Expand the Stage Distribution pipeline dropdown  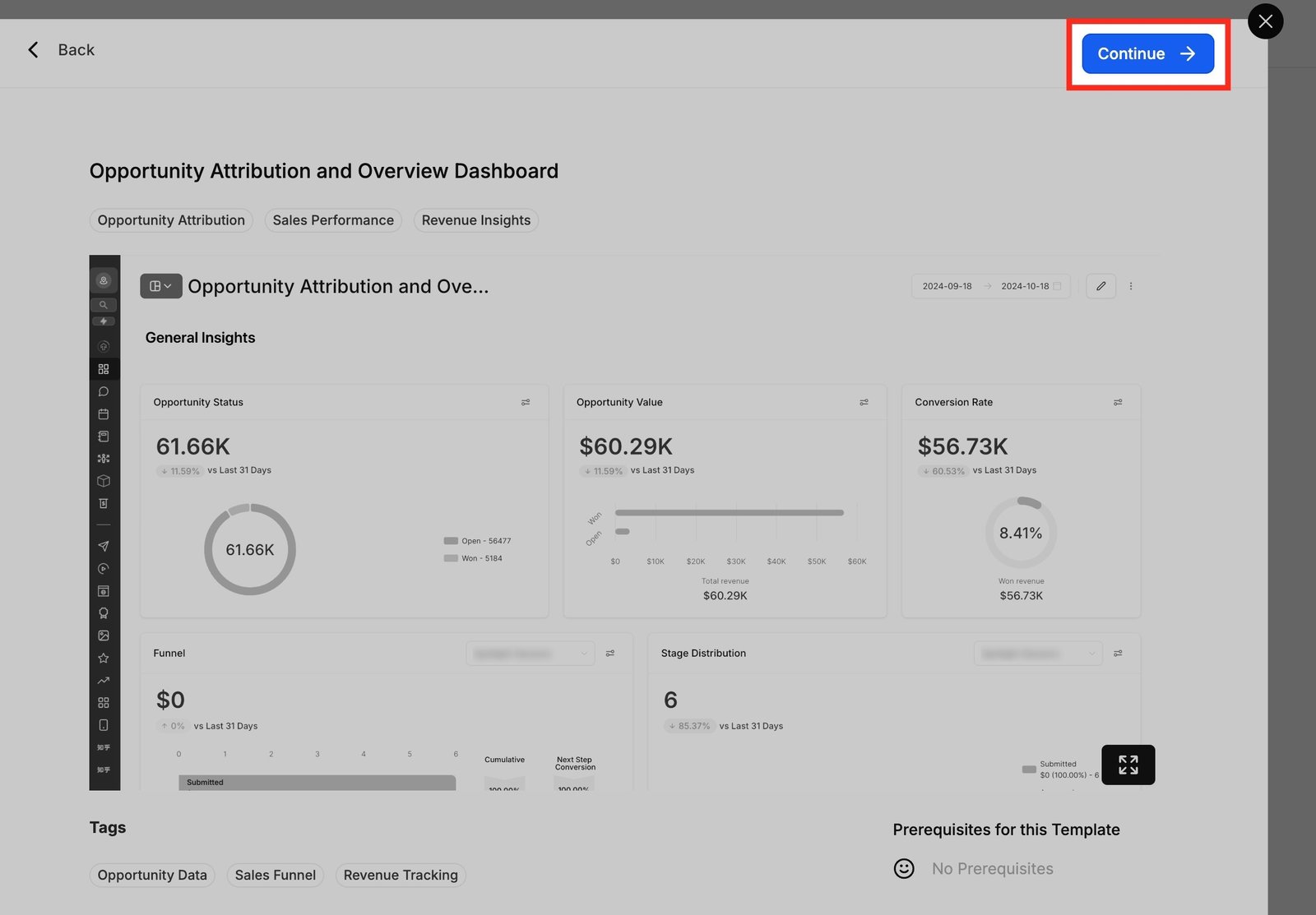point(1038,654)
